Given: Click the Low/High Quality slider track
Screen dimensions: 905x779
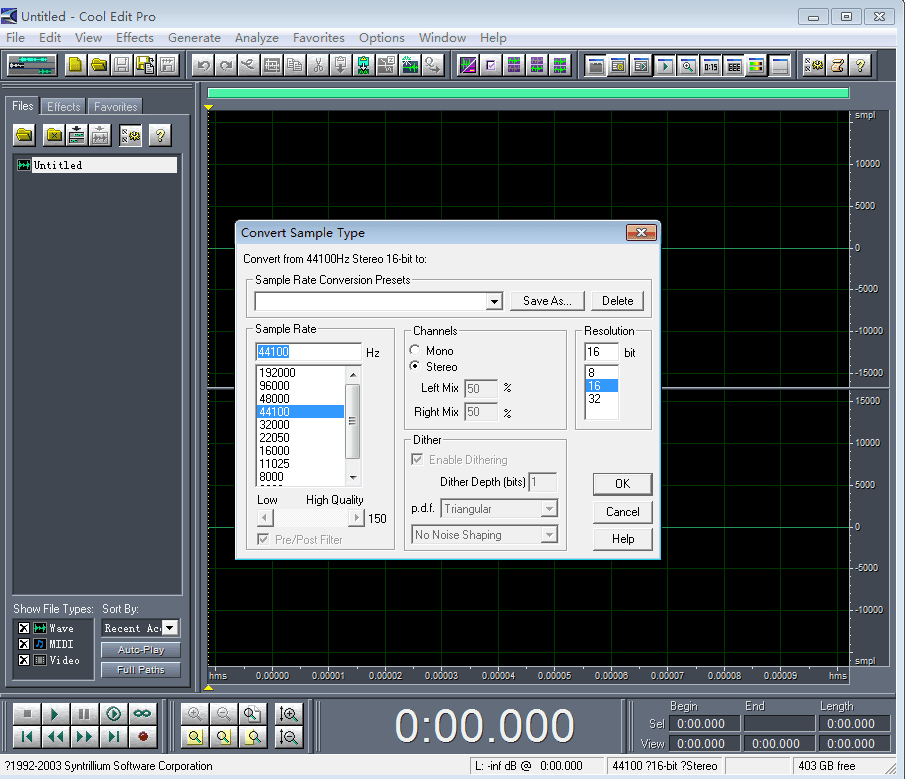Looking at the screenshot, I should [x=310, y=518].
